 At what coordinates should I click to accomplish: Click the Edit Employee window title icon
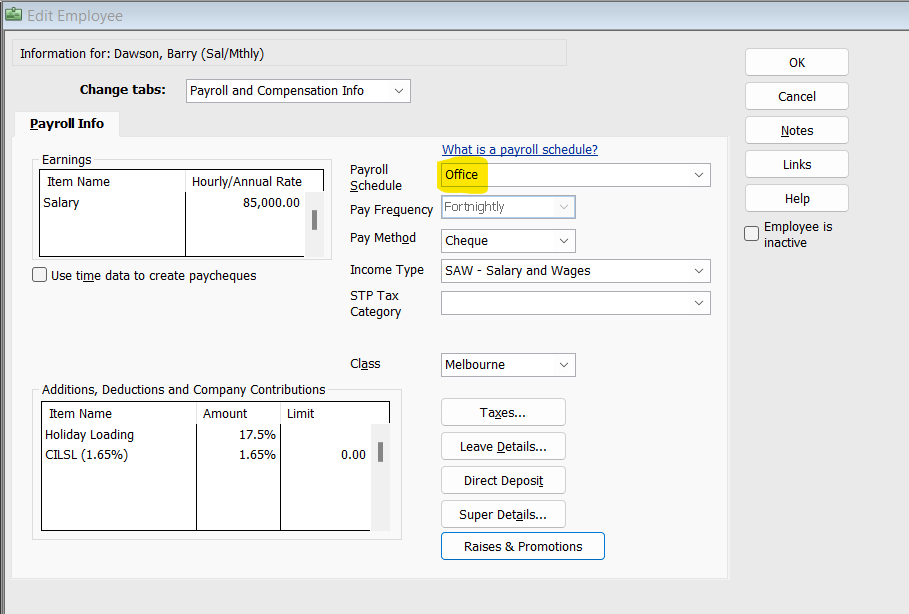[x=13, y=15]
